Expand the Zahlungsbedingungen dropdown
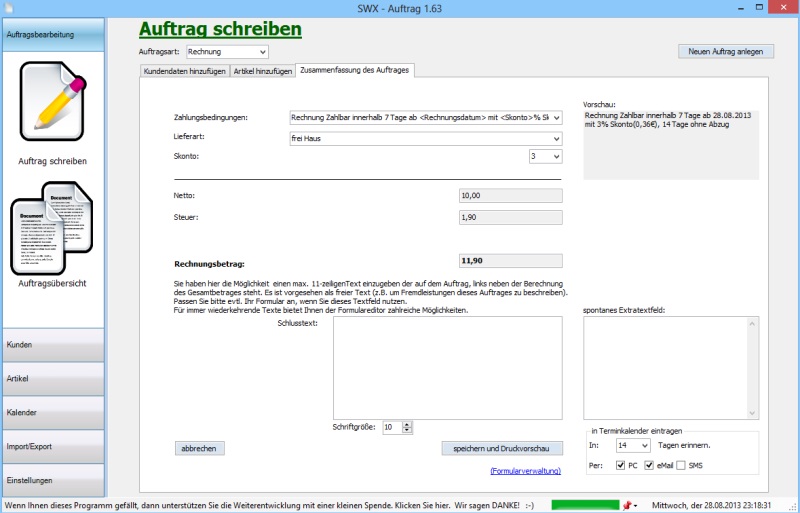The image size is (800, 513). pyautogui.click(x=555, y=117)
